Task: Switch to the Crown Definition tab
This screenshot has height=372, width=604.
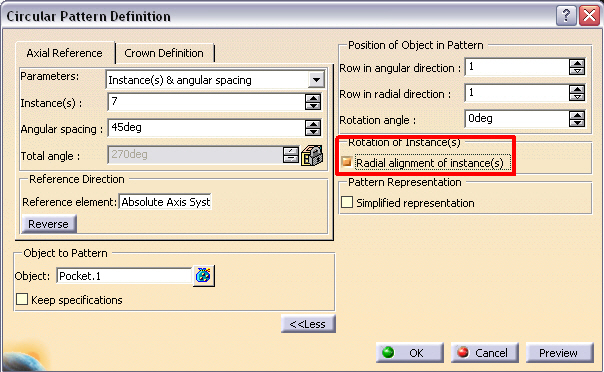Action: pos(164,53)
